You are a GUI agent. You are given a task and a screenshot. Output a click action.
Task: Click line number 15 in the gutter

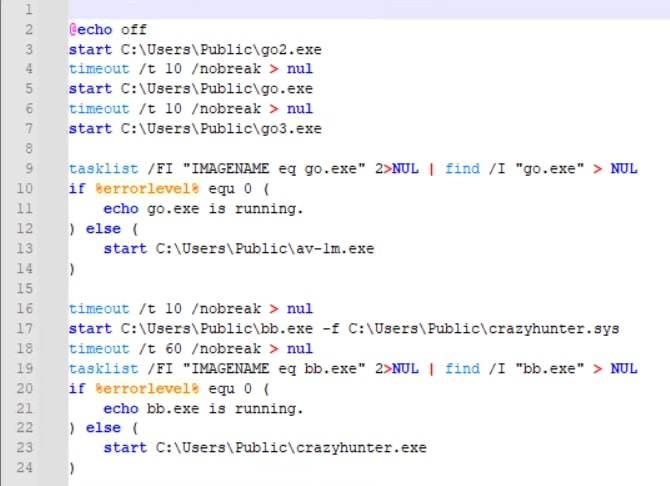pyautogui.click(x=27, y=289)
